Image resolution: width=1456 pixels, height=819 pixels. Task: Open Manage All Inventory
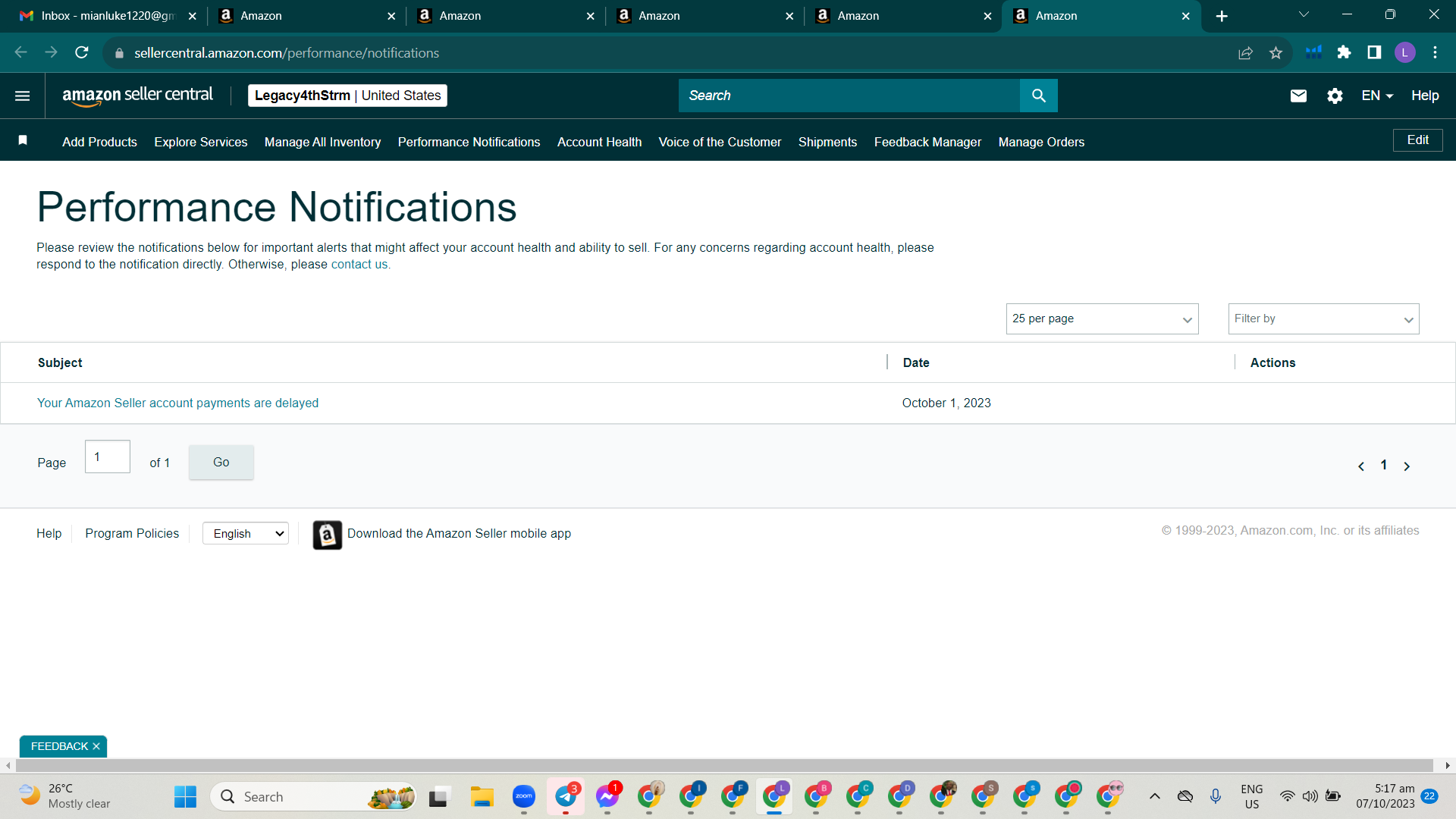click(x=322, y=142)
